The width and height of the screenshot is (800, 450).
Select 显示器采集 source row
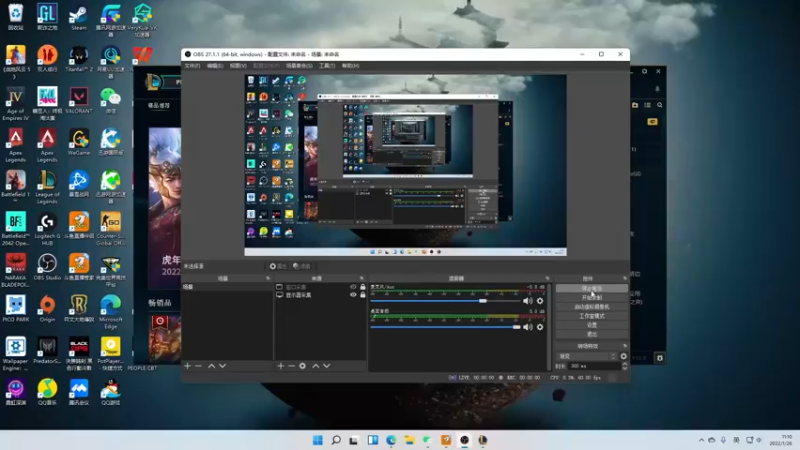[320, 295]
